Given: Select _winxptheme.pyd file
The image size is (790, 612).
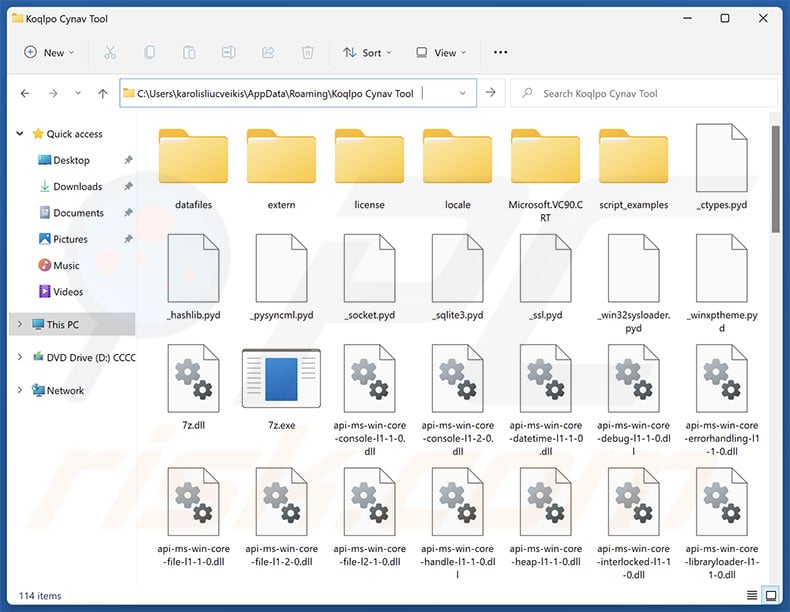Looking at the screenshot, I should 721,284.
